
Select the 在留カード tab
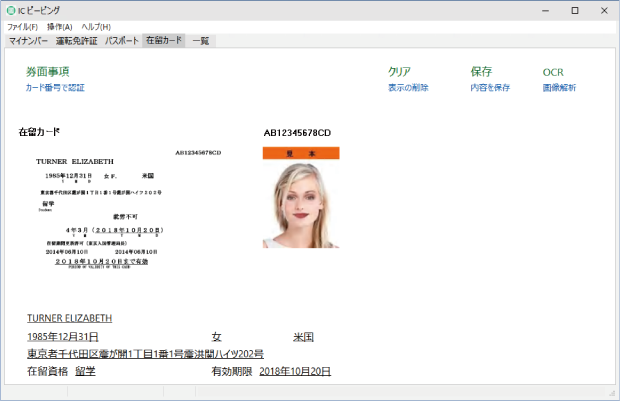click(x=164, y=41)
